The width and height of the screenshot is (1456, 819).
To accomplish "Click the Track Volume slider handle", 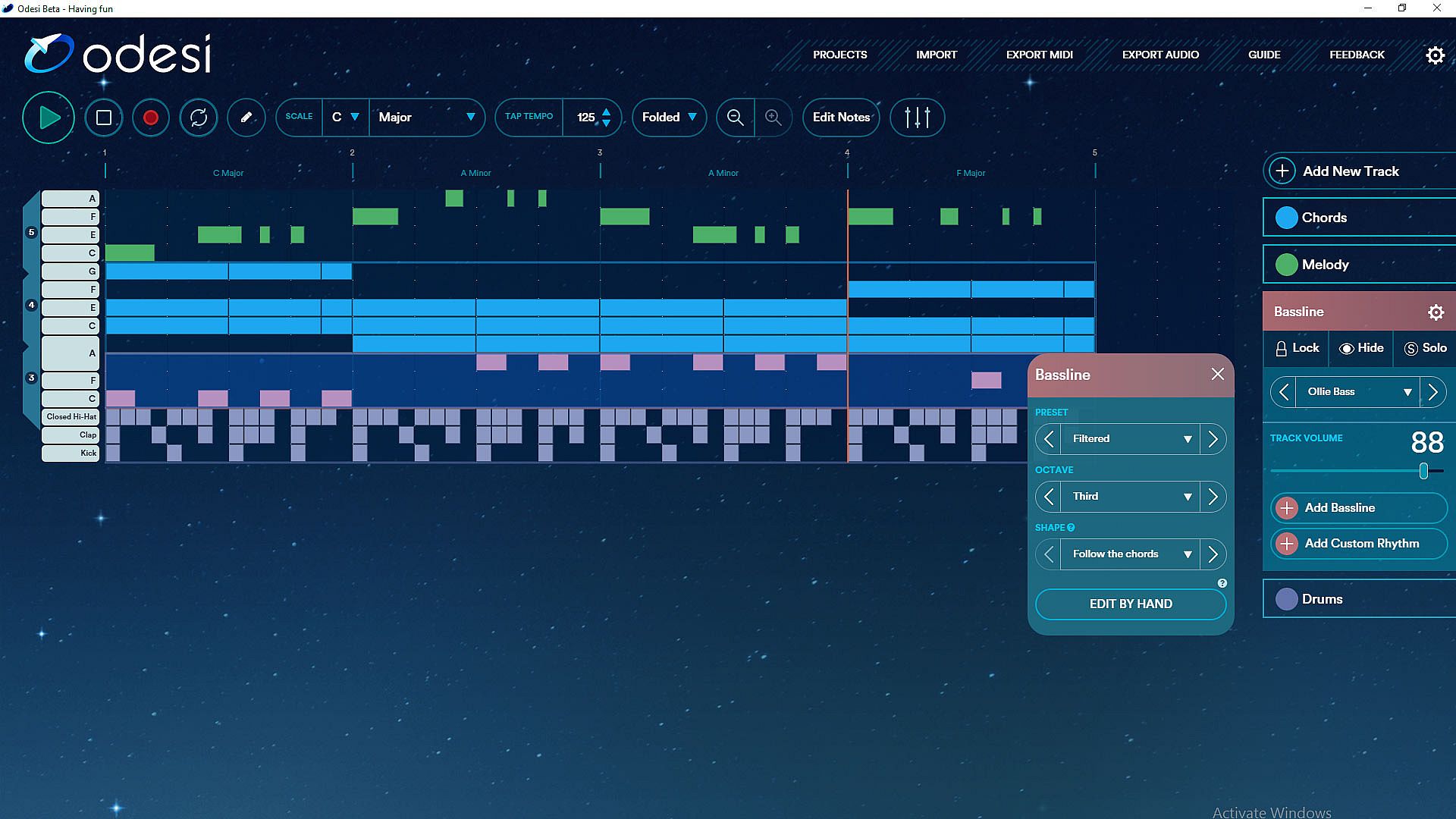I will [x=1423, y=471].
